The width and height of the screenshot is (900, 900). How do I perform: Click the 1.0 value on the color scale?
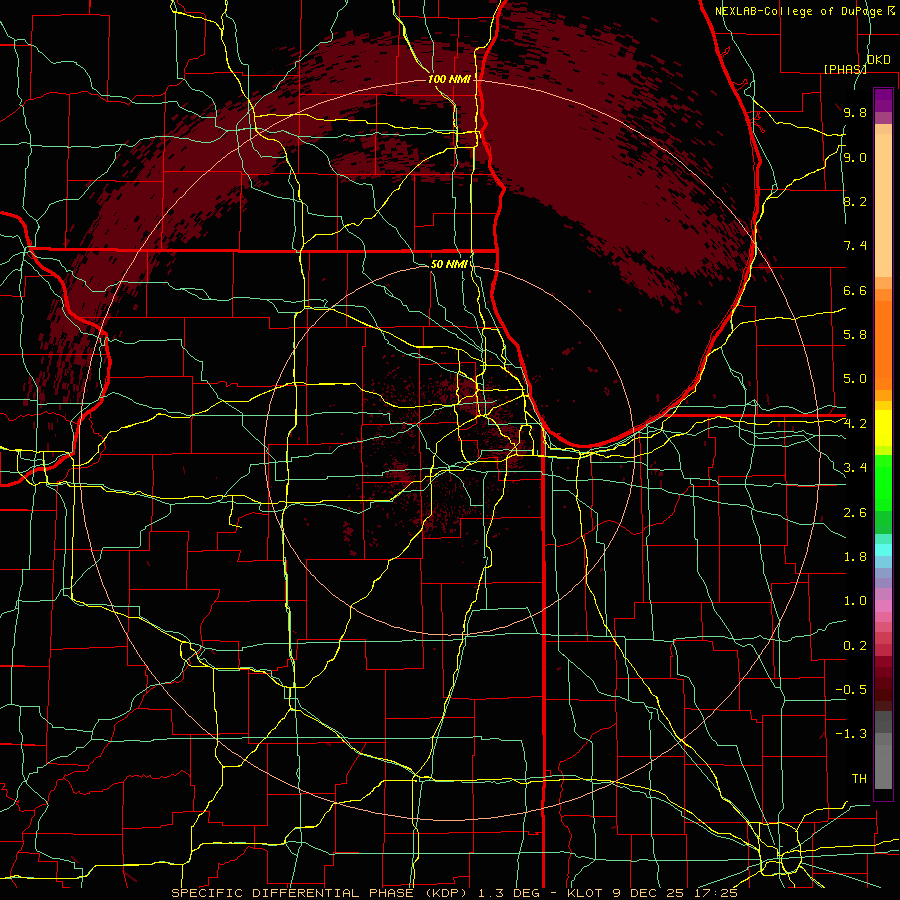click(855, 601)
